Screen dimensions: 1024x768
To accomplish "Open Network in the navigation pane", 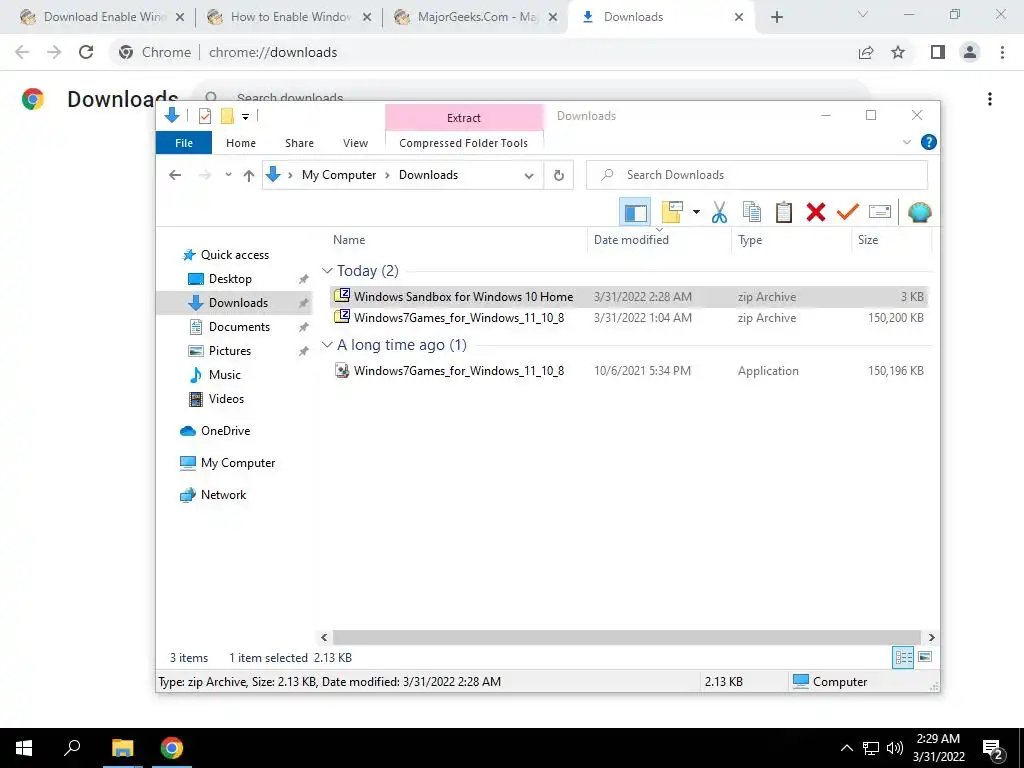I will coord(223,494).
